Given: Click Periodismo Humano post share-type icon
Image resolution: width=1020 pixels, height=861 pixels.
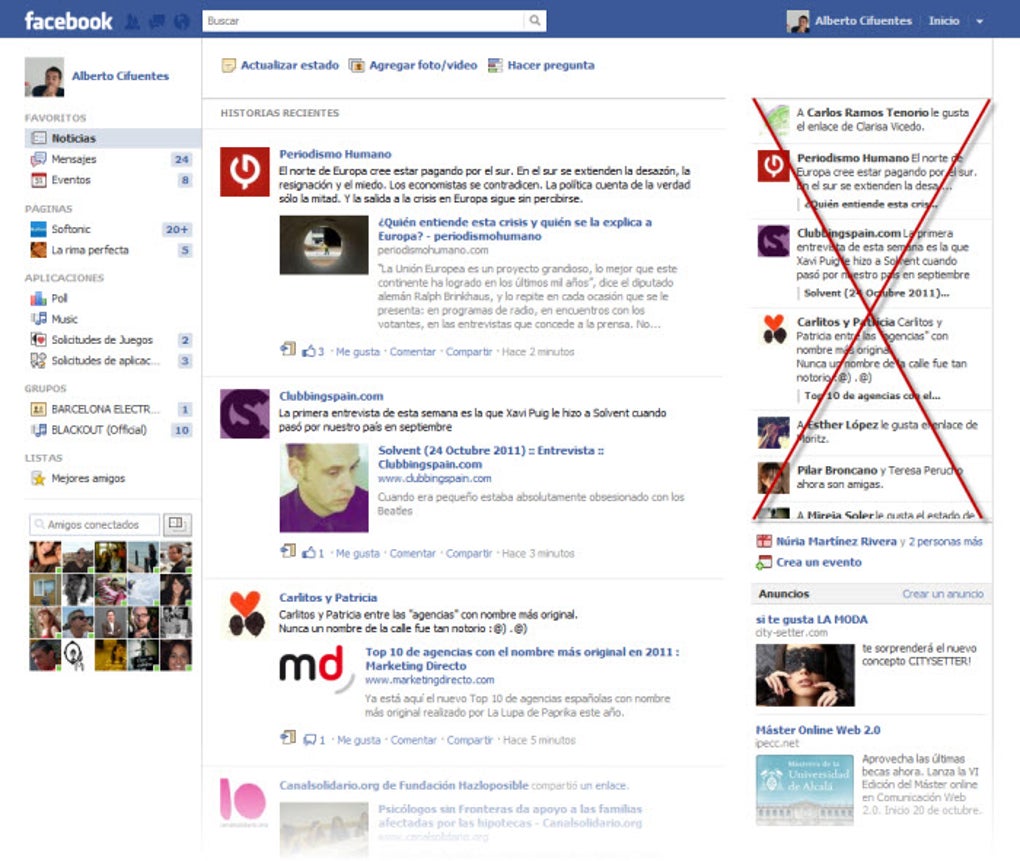Looking at the screenshot, I should tap(288, 350).
